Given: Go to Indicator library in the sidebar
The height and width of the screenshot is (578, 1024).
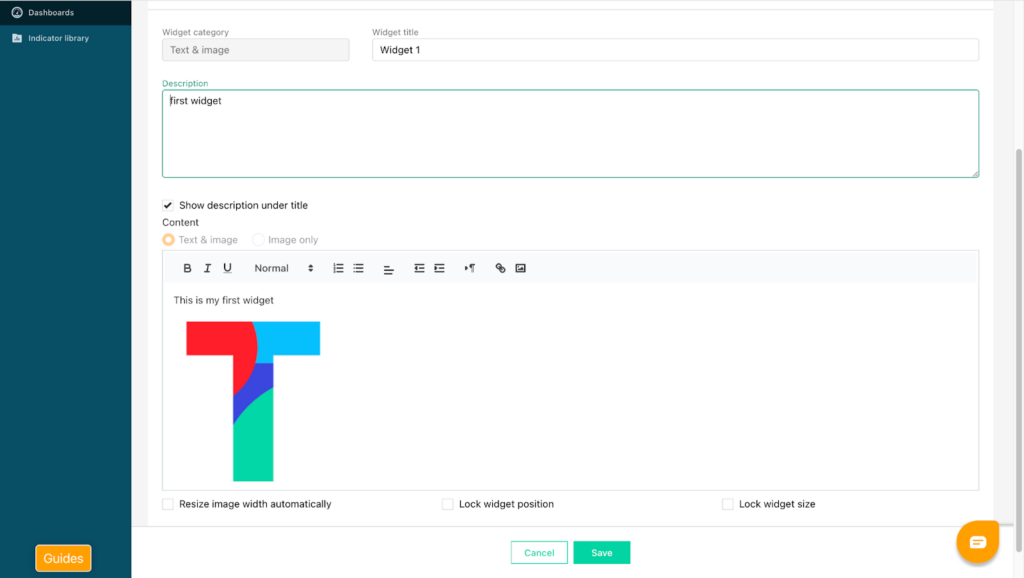Looking at the screenshot, I should click(58, 38).
